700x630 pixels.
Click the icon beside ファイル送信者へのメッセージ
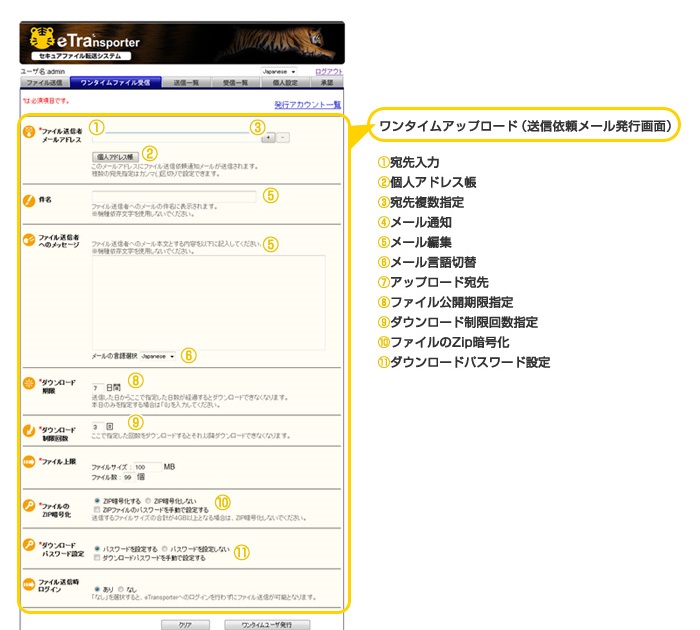[x=30, y=241]
